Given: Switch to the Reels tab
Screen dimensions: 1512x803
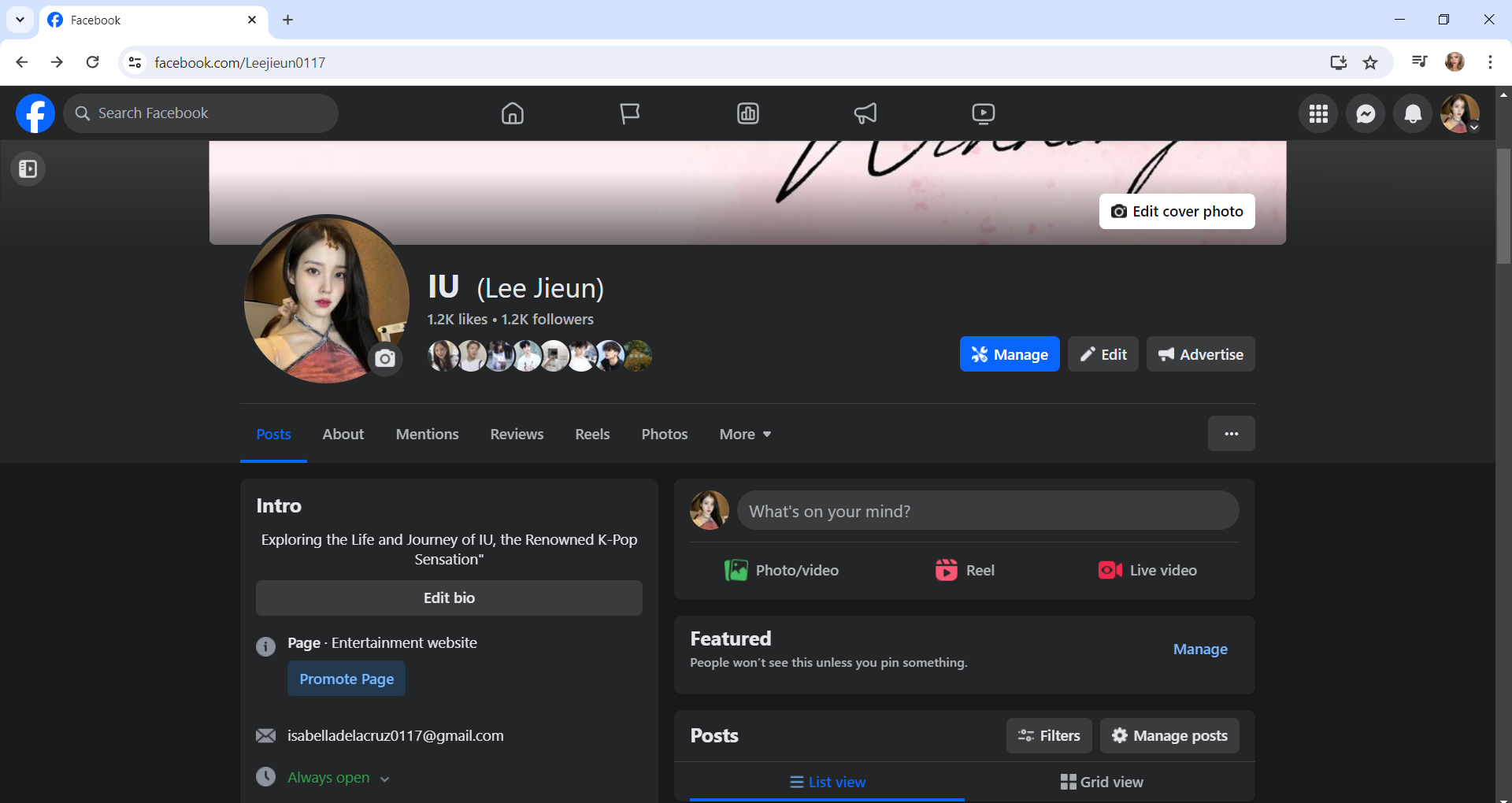Looking at the screenshot, I should point(592,434).
